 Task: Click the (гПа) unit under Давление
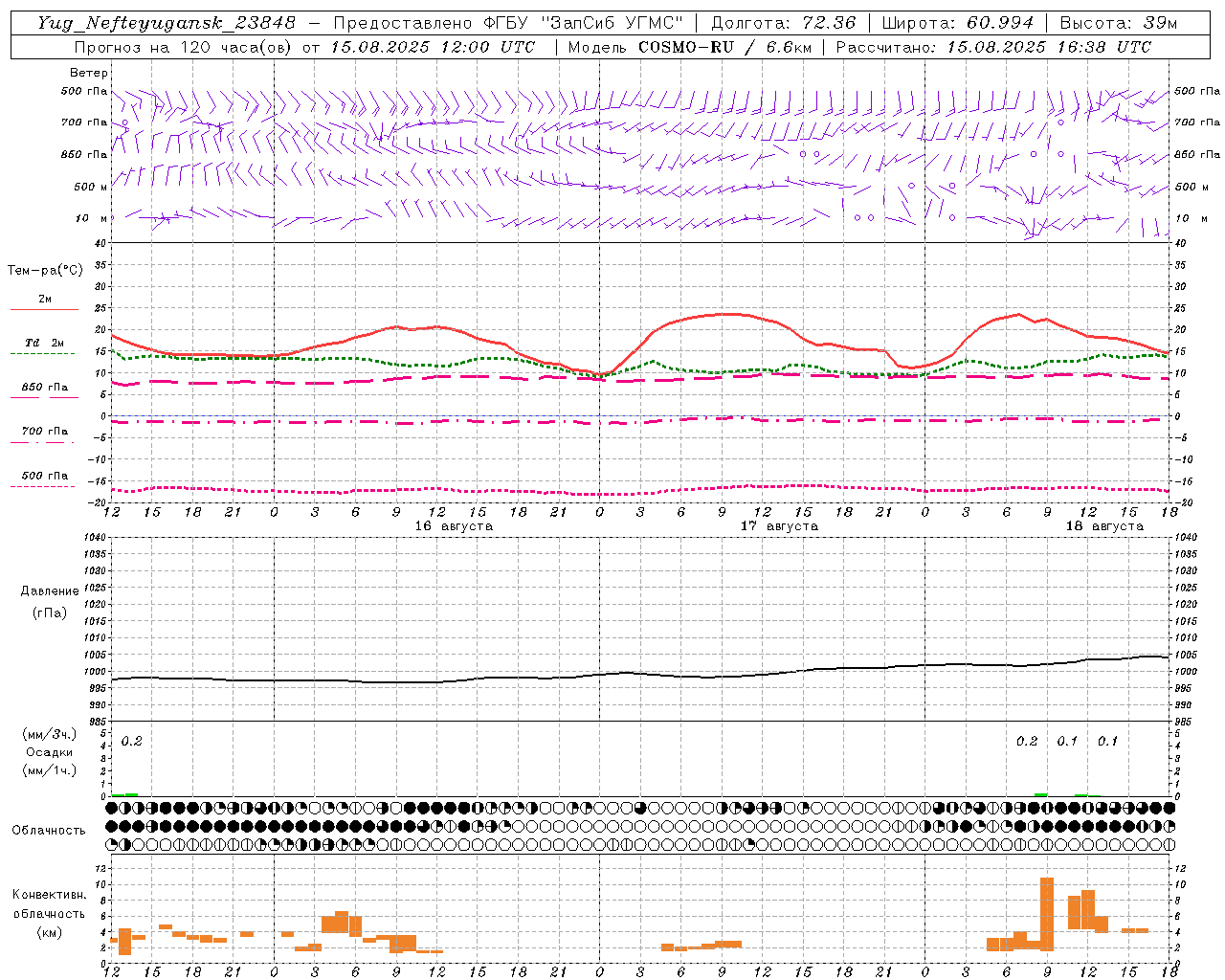49,613
